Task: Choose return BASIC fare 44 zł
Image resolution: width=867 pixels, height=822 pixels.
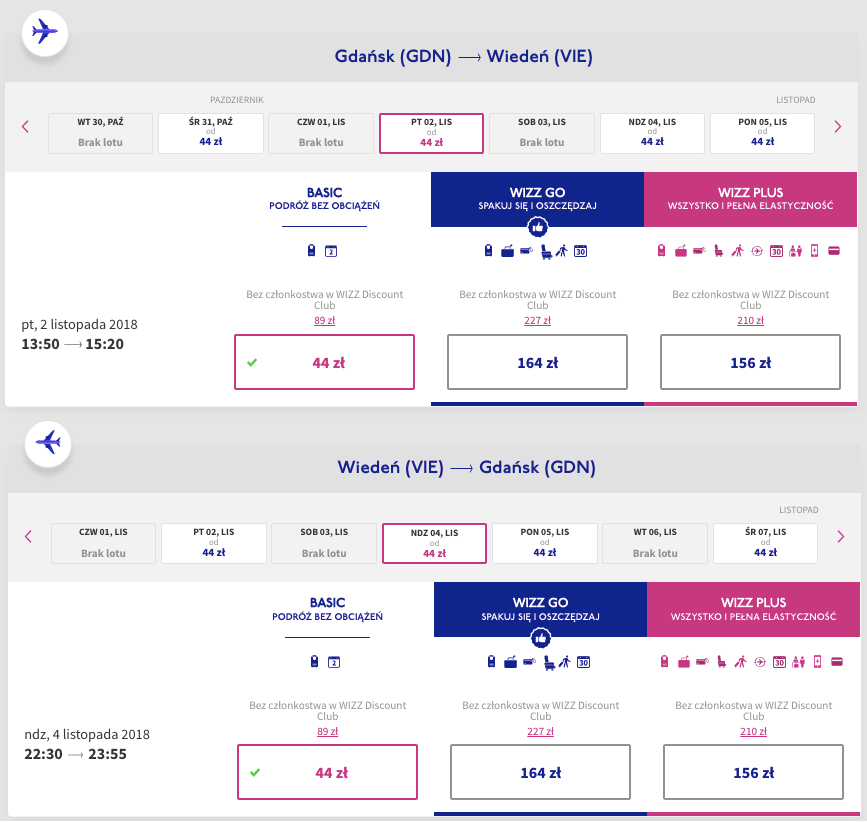Action: [x=327, y=772]
